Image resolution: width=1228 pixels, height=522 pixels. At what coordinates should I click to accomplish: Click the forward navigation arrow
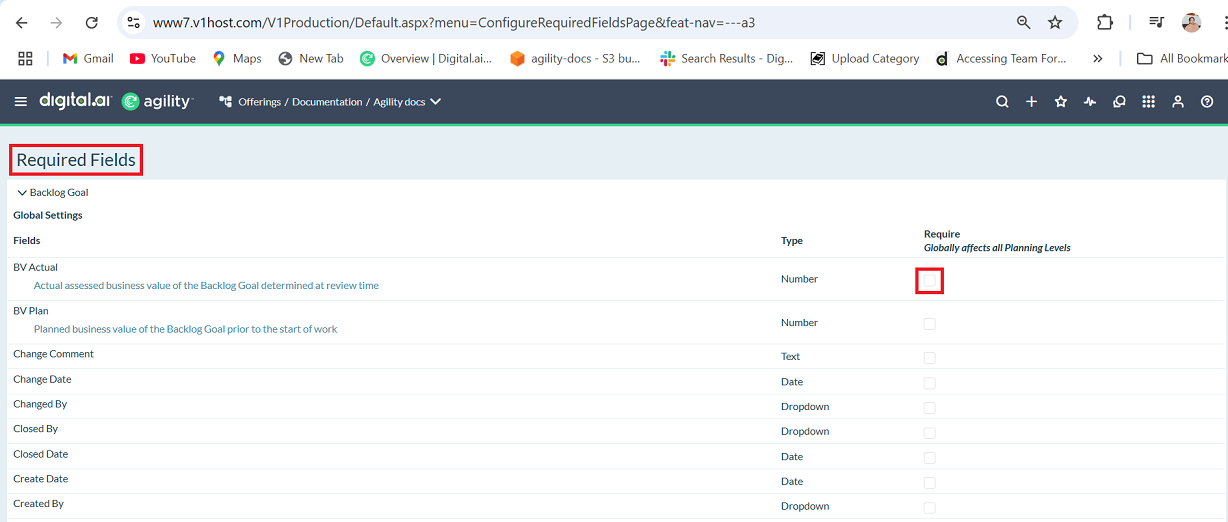[x=56, y=22]
